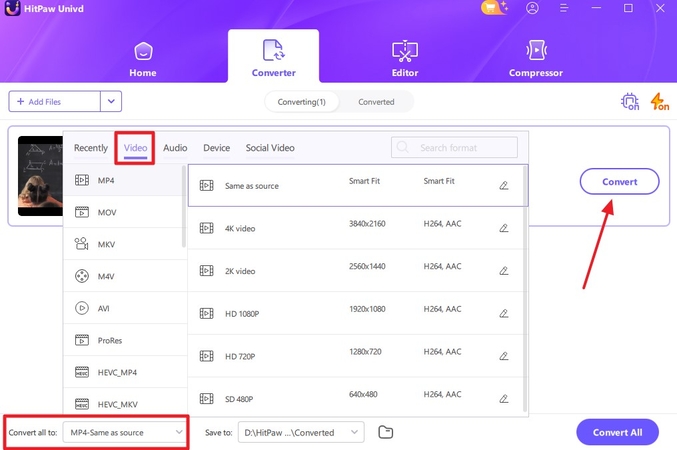Select the Device format tab
677x450 pixels.
pyautogui.click(x=216, y=148)
